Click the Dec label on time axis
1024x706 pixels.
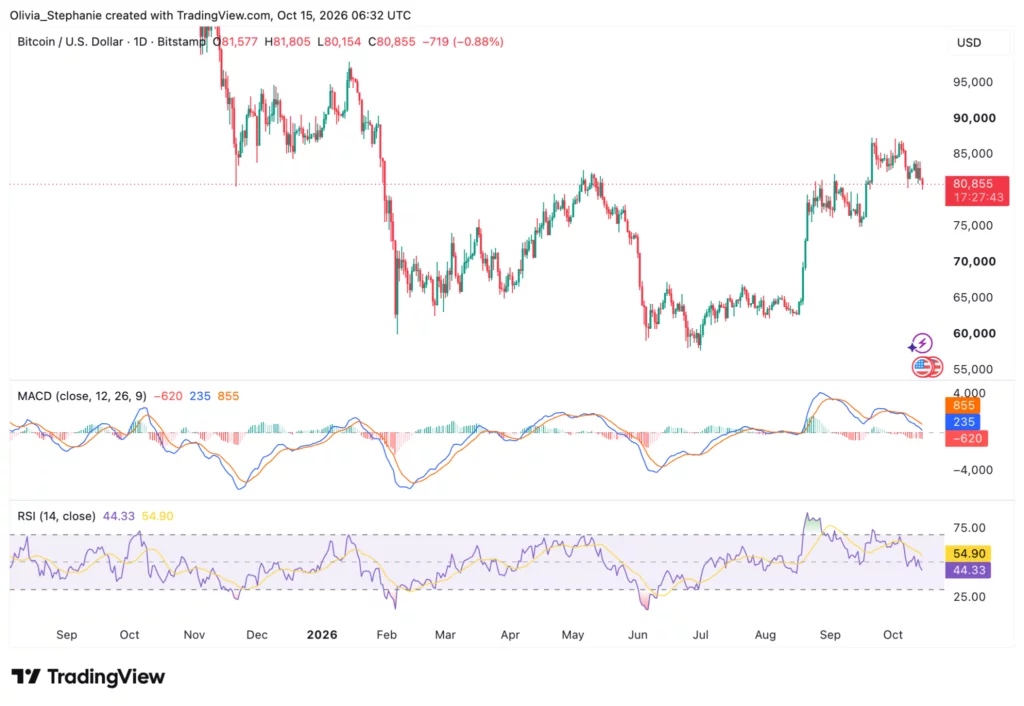[x=257, y=635]
